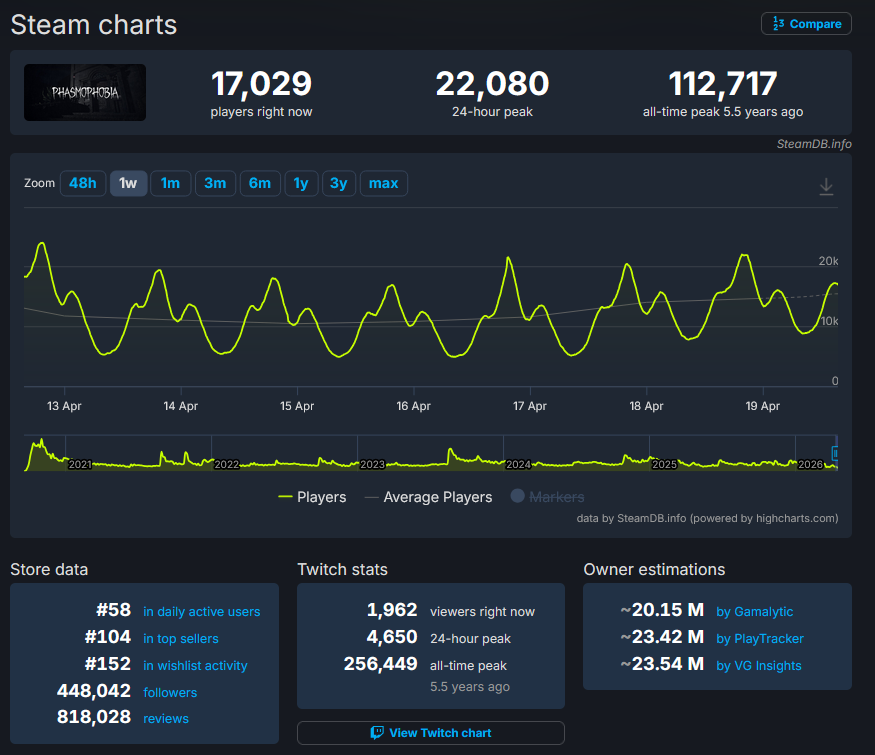This screenshot has height=755, width=875.
Task: Click the View Twitch chart button
Action: (431, 733)
